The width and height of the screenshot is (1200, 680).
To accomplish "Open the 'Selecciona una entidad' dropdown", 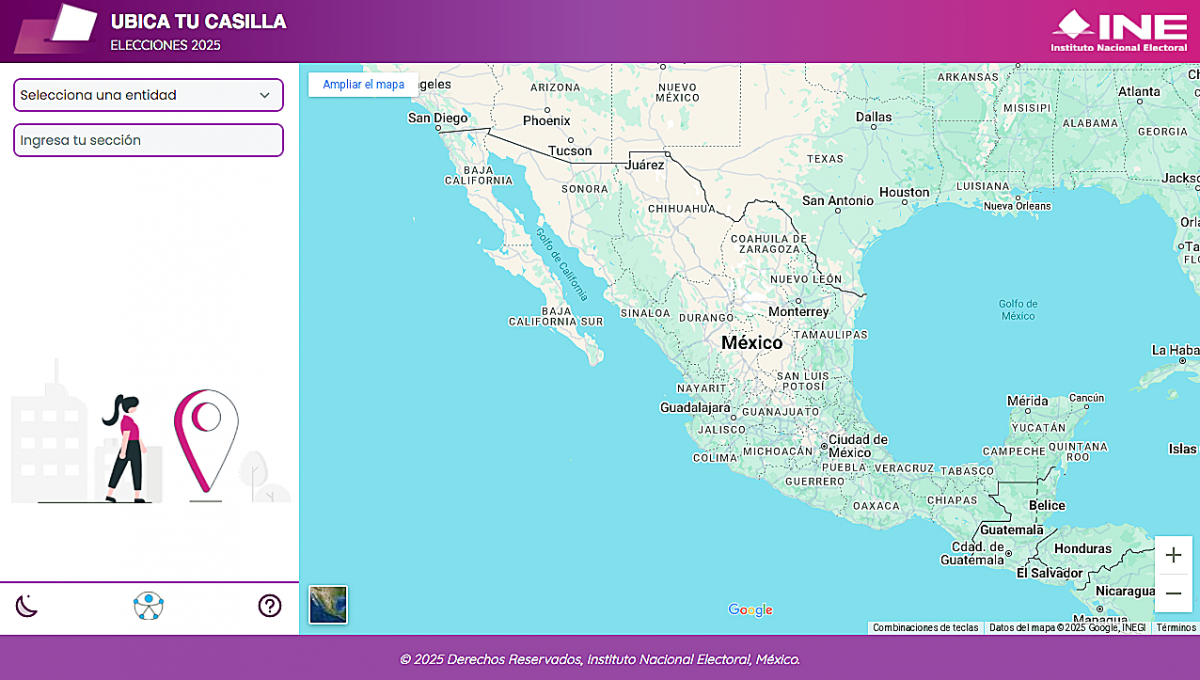I will tap(148, 95).
